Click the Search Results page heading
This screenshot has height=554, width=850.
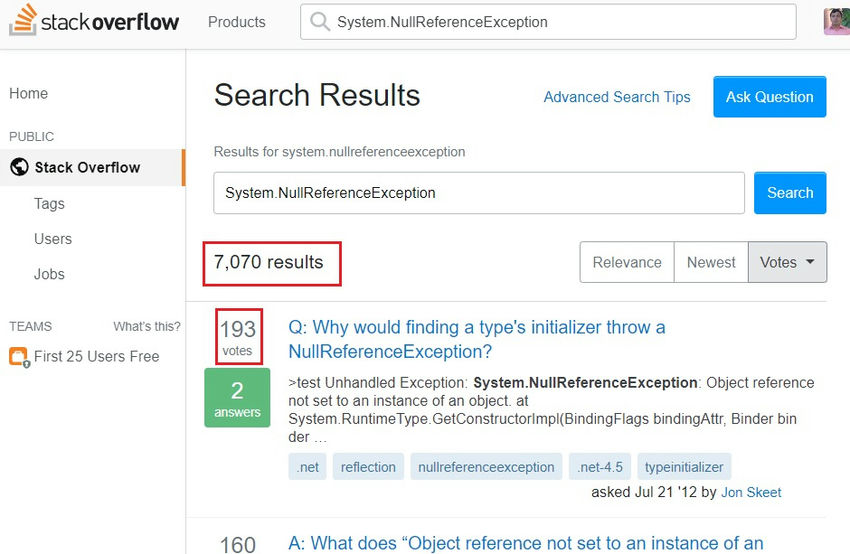point(317,95)
